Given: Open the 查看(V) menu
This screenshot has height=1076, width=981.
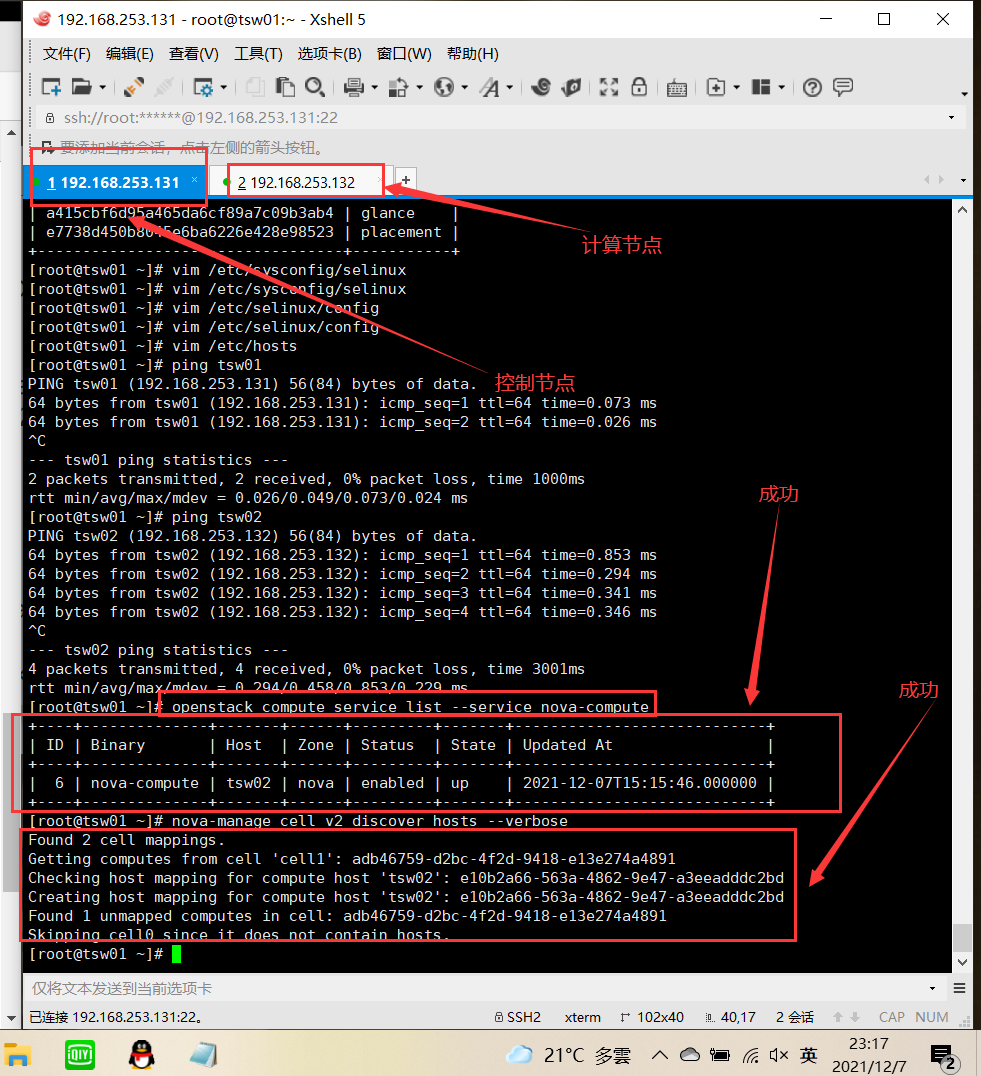Looking at the screenshot, I should (194, 54).
